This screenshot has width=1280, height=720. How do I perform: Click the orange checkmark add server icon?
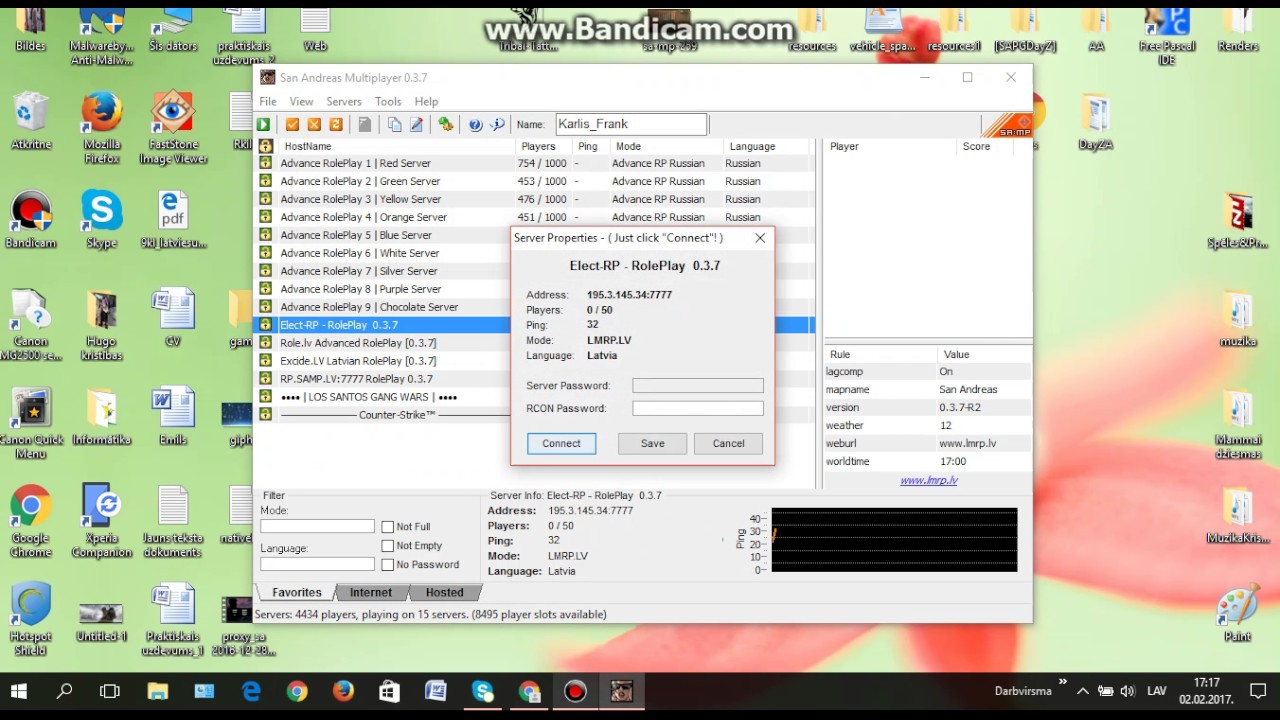tap(293, 124)
